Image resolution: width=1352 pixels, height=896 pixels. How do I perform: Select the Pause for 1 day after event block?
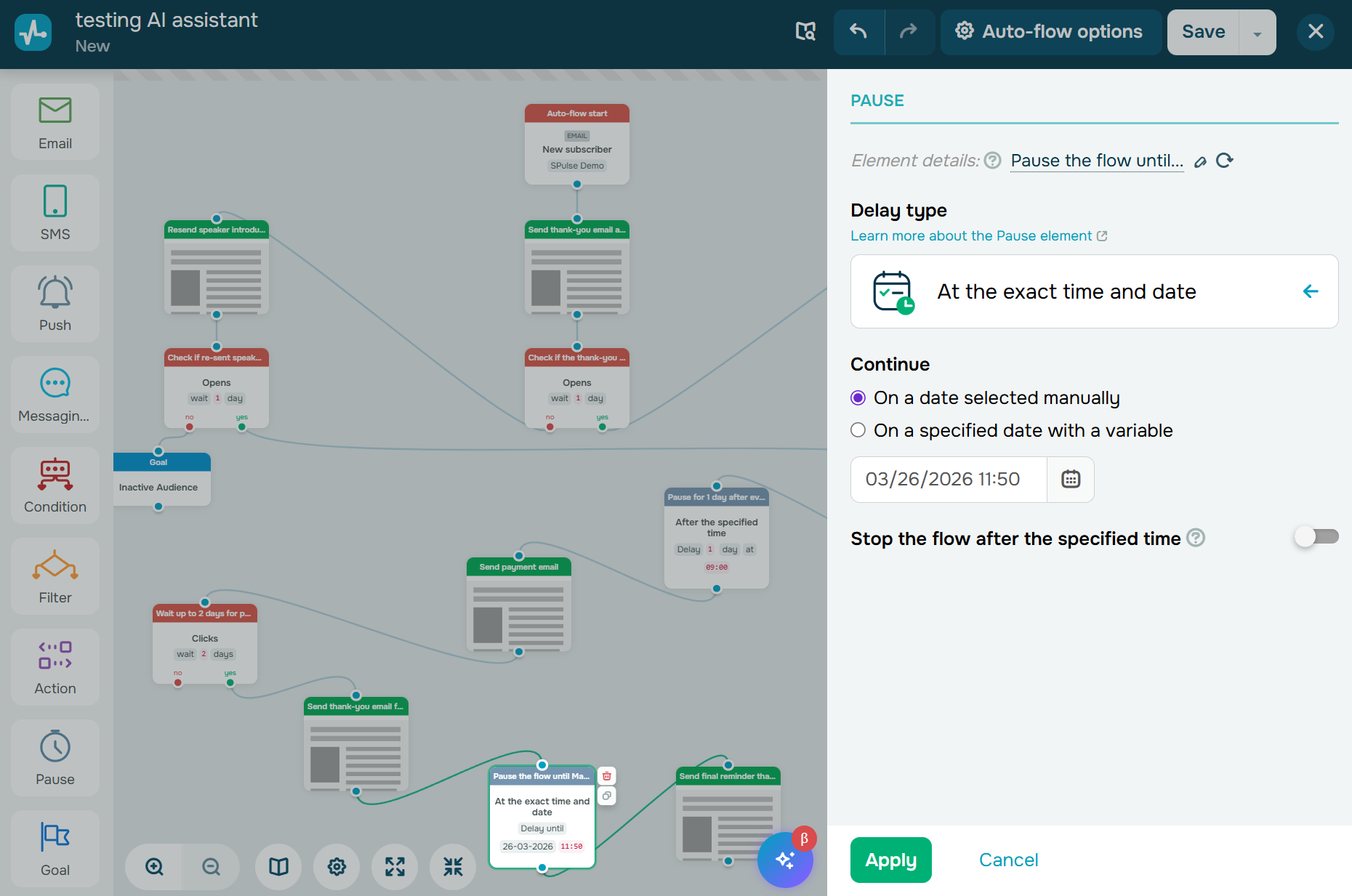click(717, 538)
